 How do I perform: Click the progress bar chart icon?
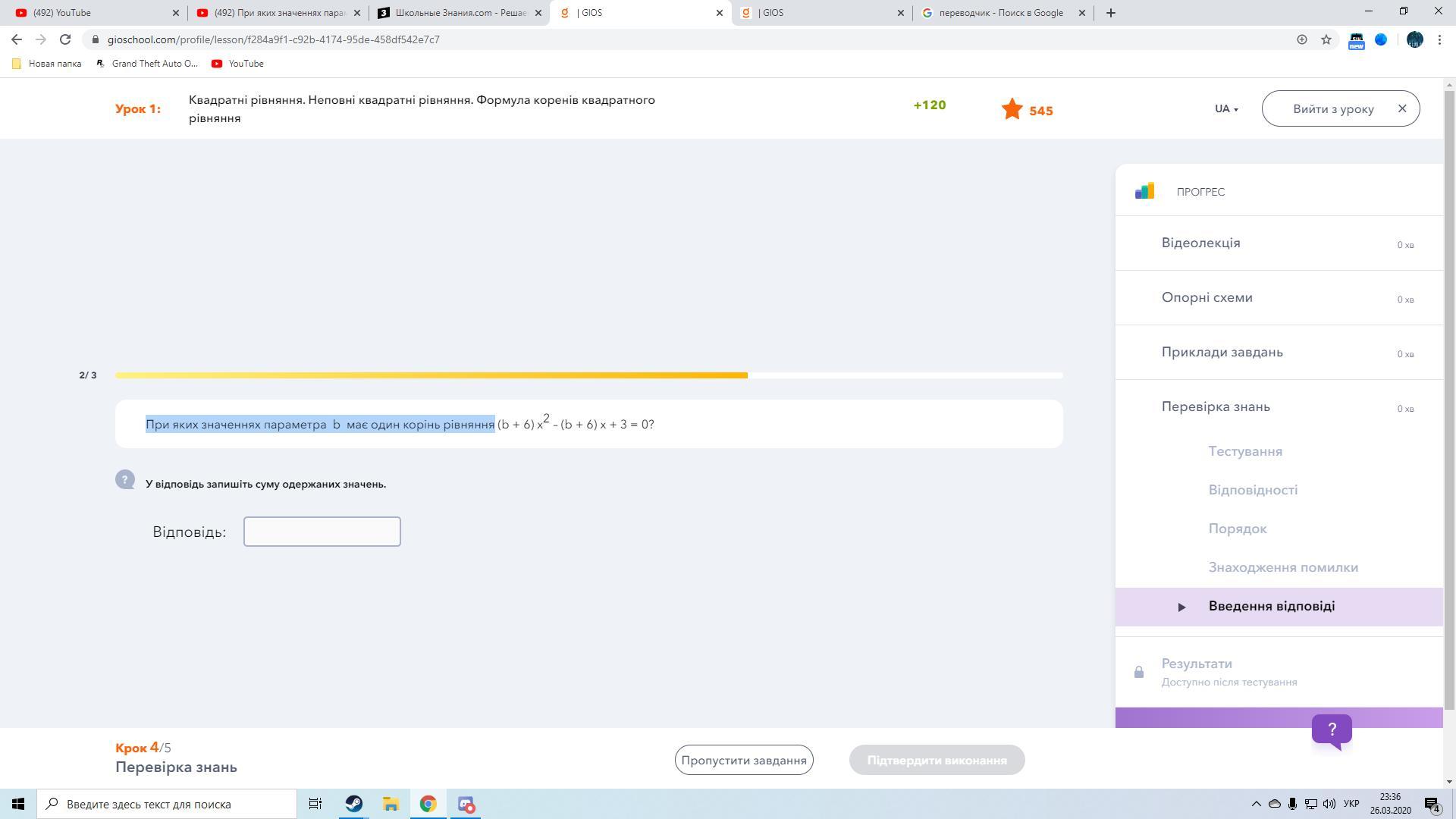coord(1144,191)
